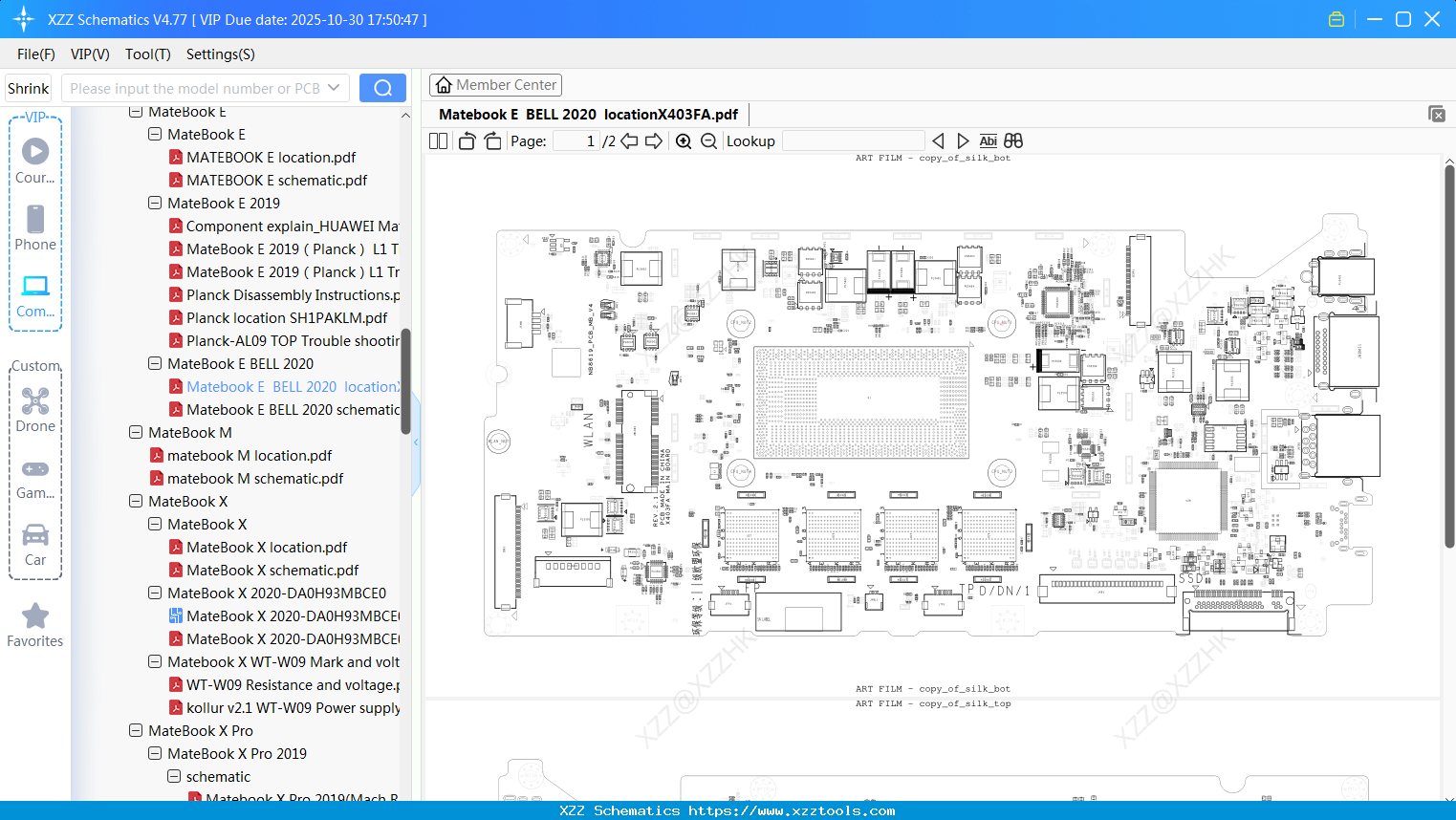
Task: Find previous lookup result
Action: coord(938,141)
